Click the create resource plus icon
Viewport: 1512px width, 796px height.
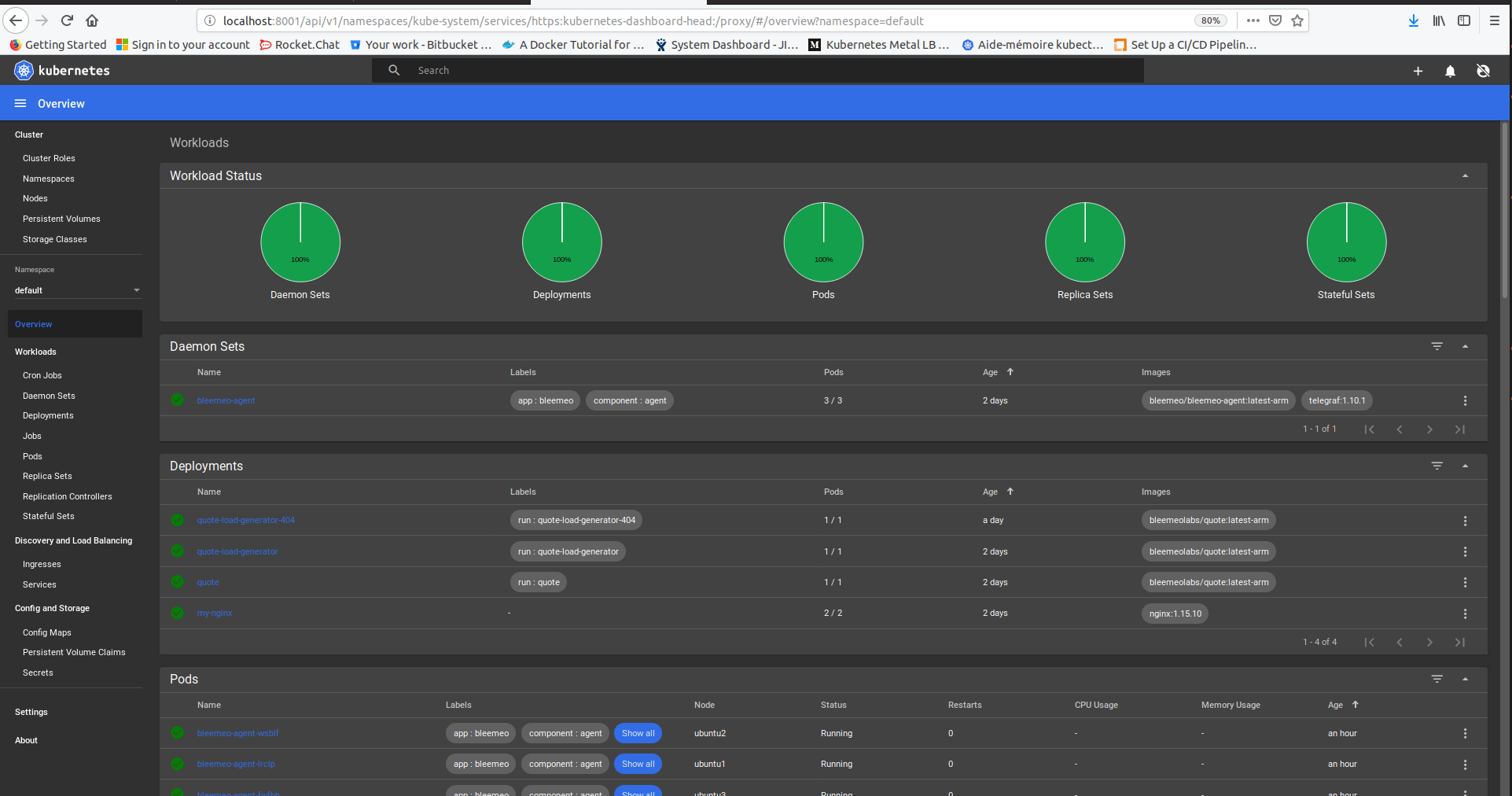click(x=1418, y=71)
